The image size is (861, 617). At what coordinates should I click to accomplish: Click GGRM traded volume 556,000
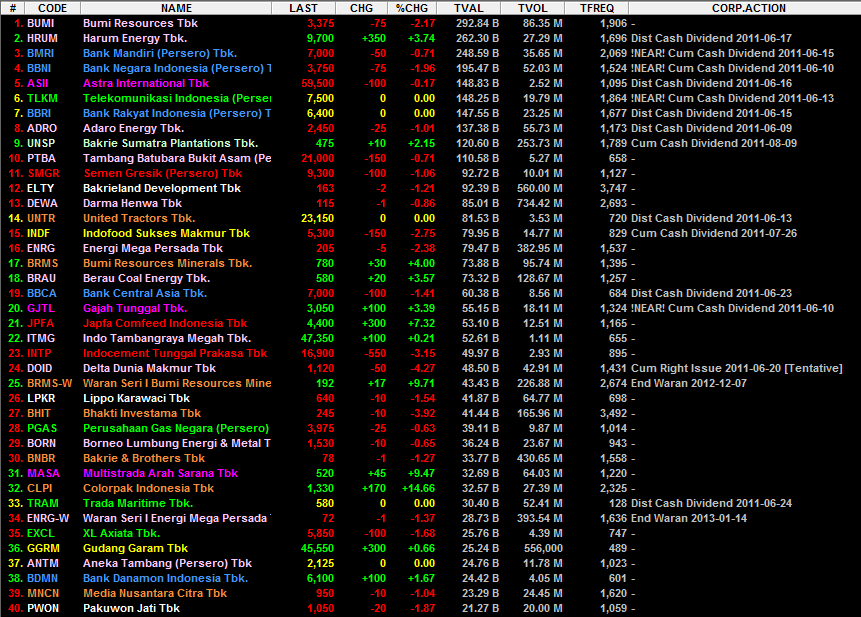[543, 548]
